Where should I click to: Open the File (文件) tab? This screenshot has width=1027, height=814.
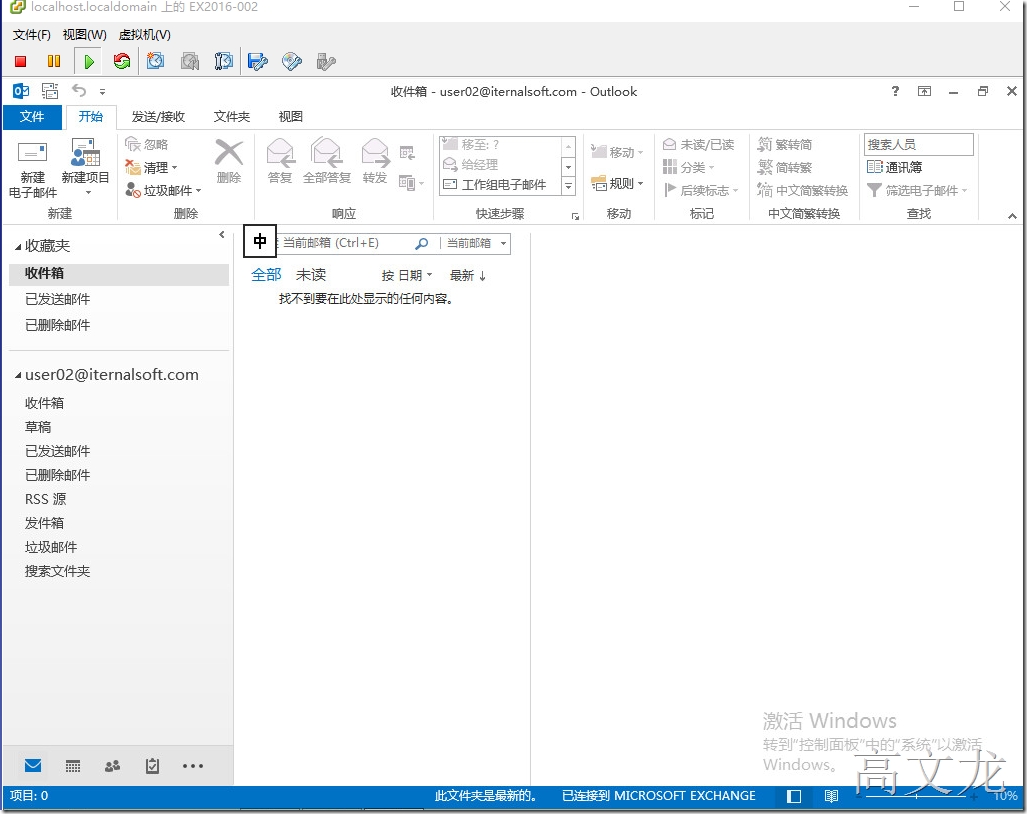coord(32,117)
